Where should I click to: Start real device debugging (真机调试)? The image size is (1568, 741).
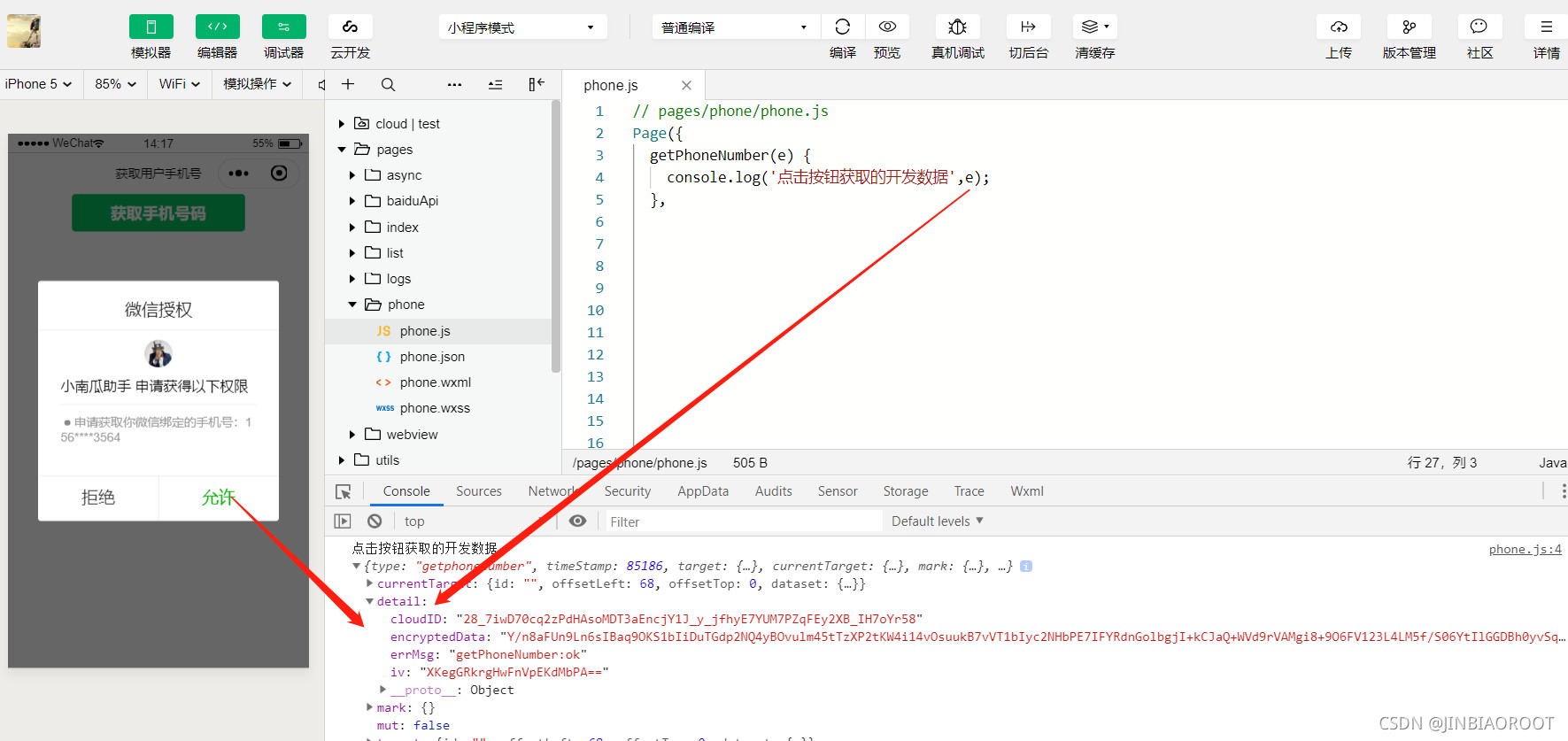click(x=957, y=27)
